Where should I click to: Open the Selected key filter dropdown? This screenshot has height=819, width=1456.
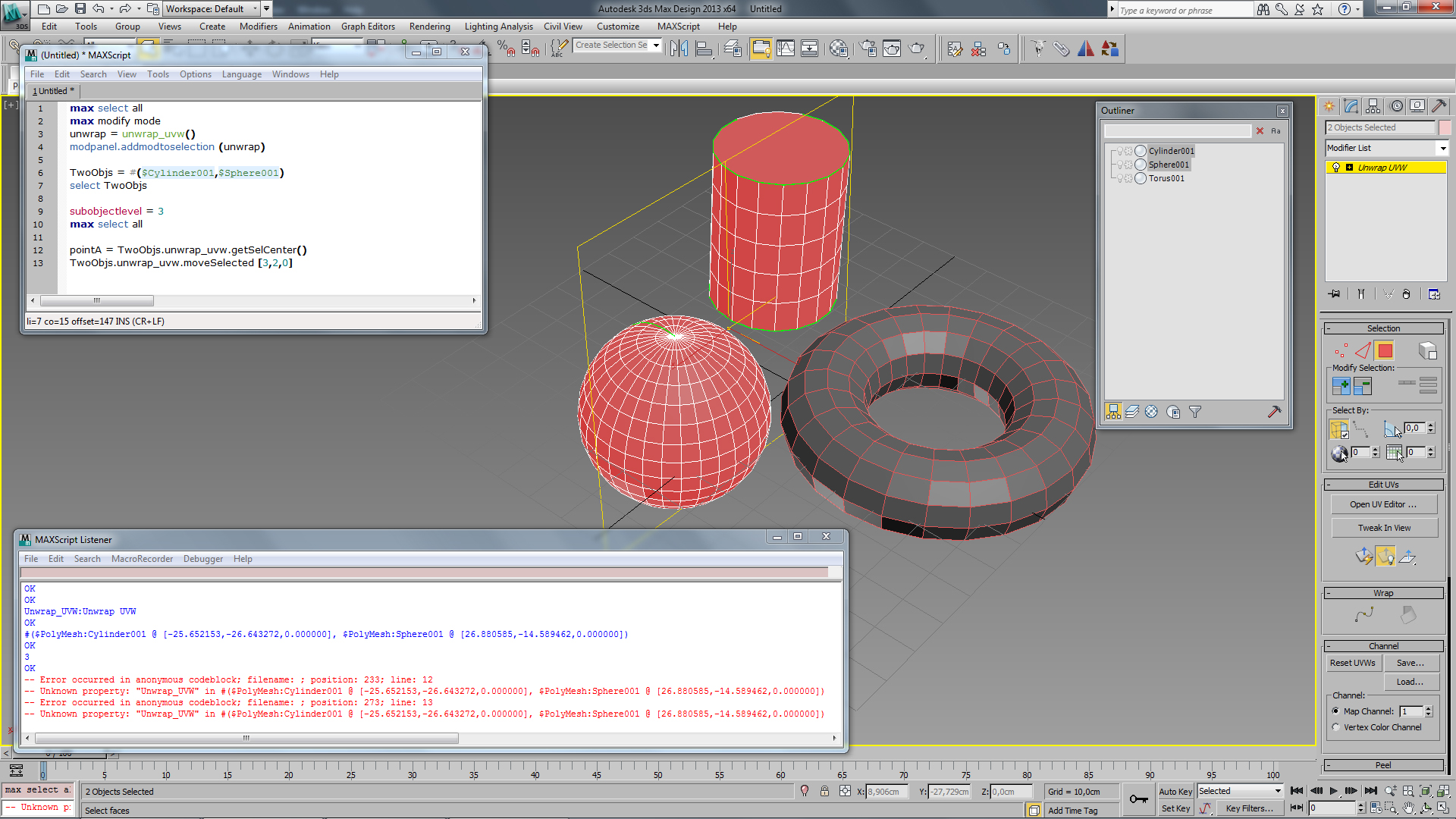click(x=1240, y=792)
